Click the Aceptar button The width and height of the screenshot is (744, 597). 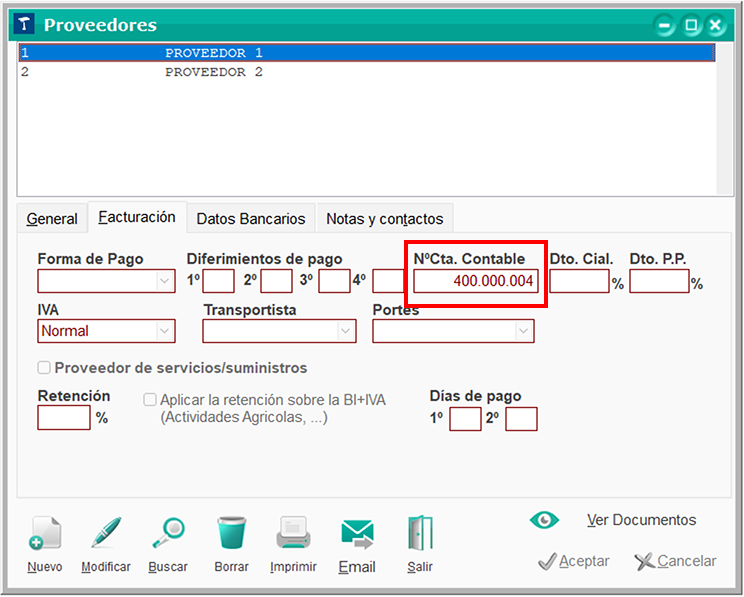pos(574,561)
